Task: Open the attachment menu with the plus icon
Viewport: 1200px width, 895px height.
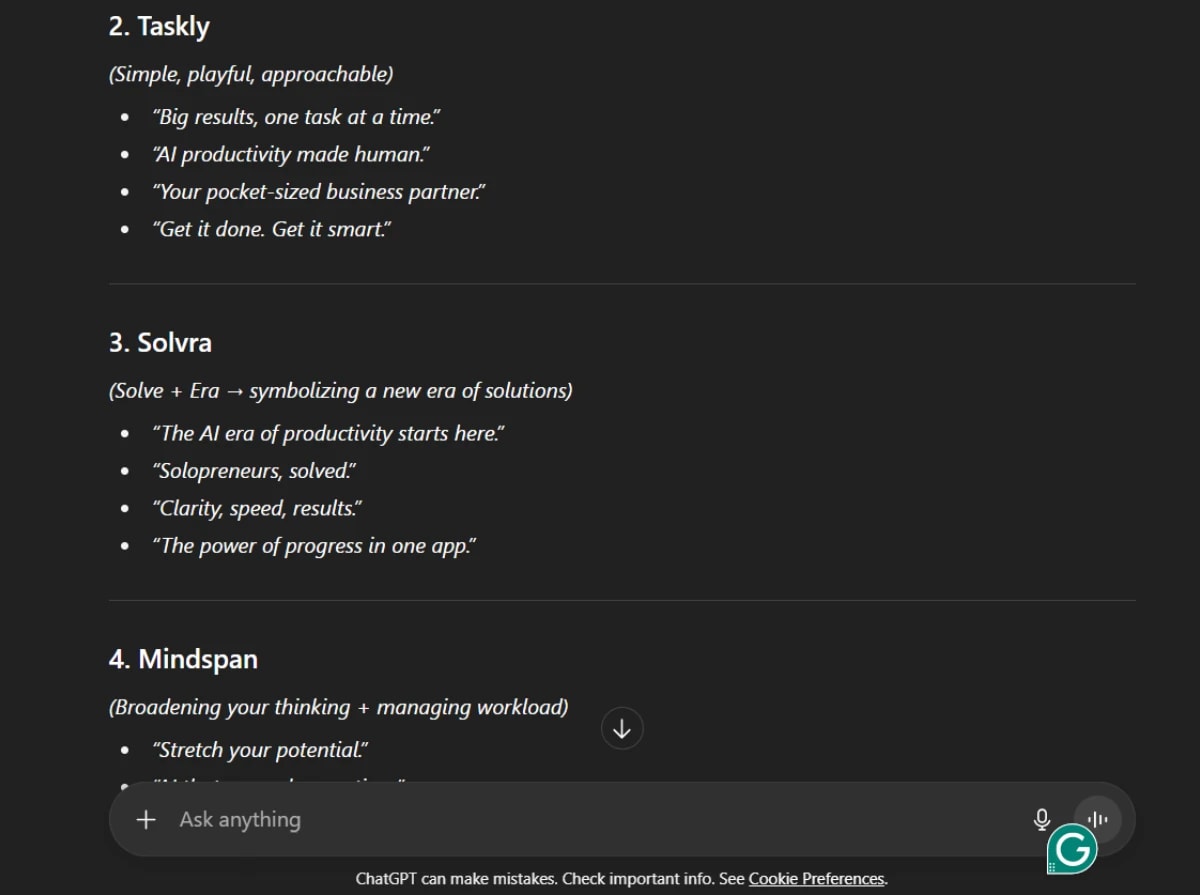Action: click(146, 819)
